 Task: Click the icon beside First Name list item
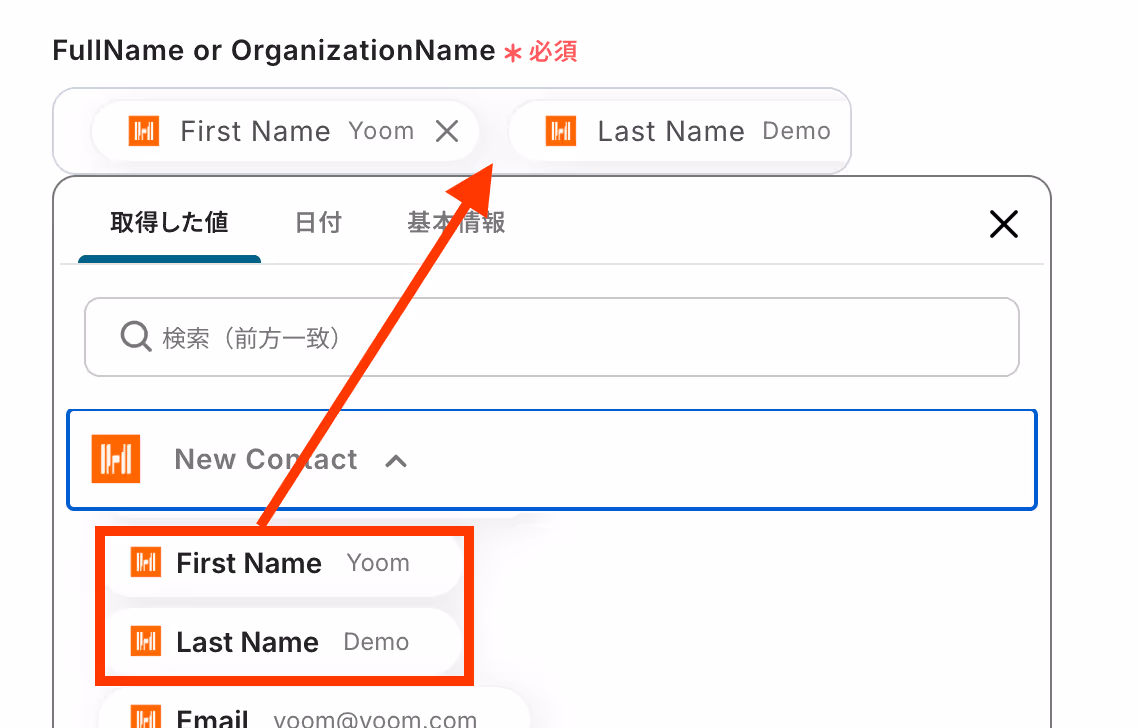point(145,563)
